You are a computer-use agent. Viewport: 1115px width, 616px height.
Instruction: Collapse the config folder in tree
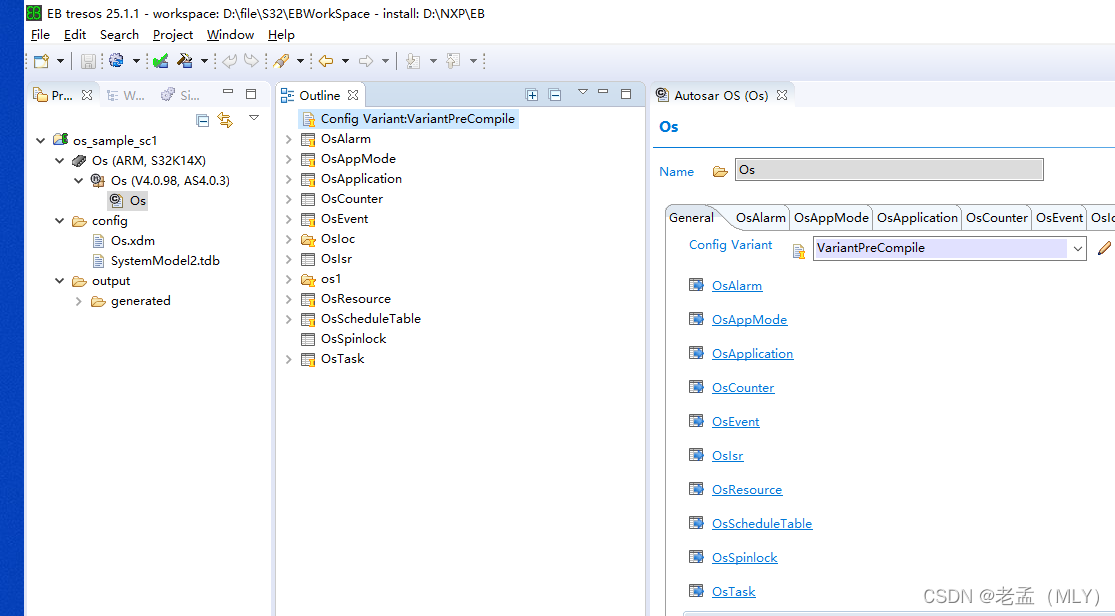pos(60,221)
